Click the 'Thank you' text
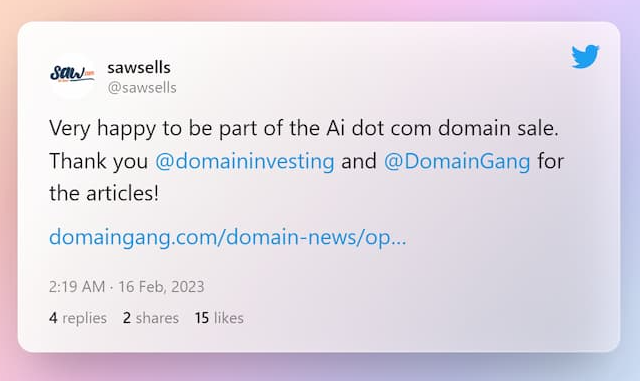This screenshot has height=381, width=640. click(98, 161)
